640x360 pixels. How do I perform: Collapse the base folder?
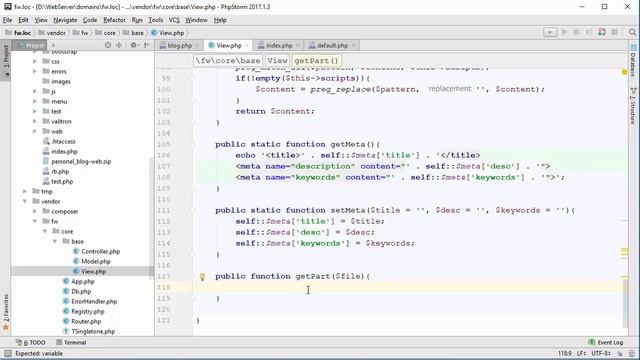point(55,241)
